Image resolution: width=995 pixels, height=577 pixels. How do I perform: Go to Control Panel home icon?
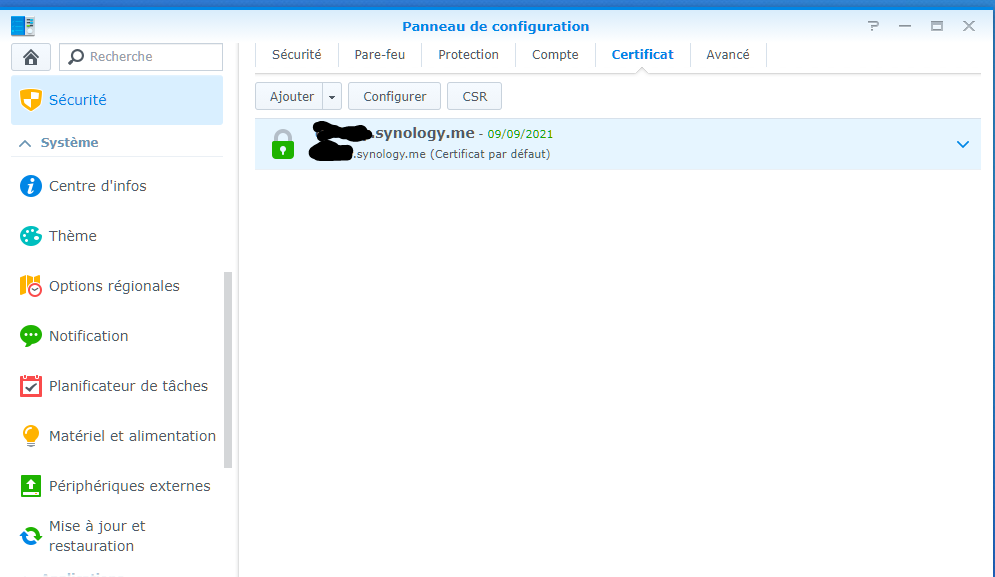click(30, 57)
